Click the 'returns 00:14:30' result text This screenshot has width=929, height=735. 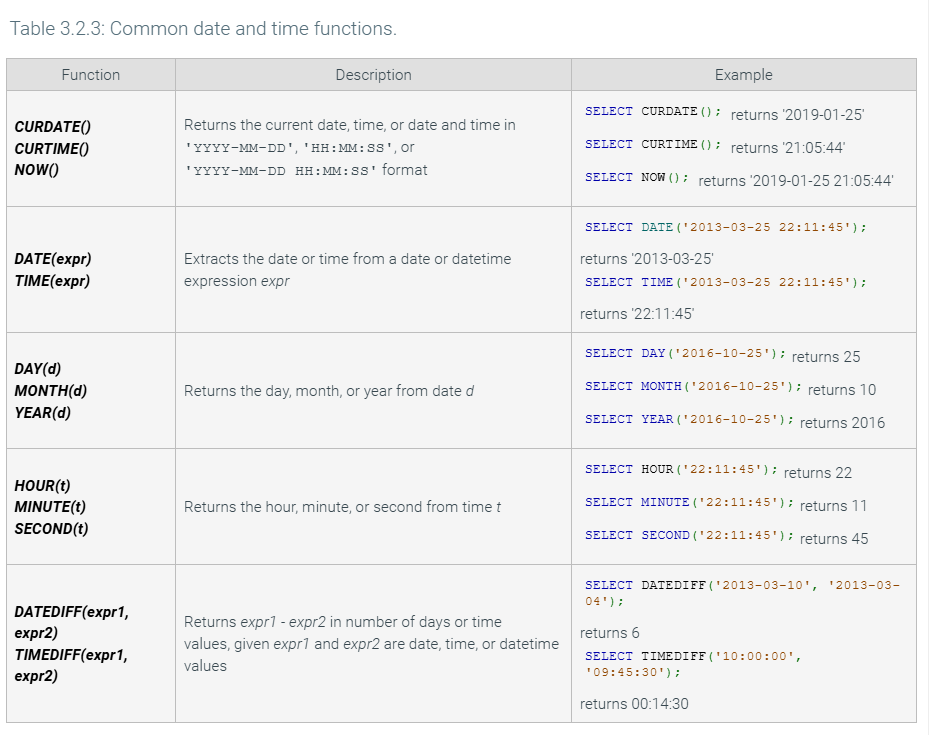coord(634,704)
